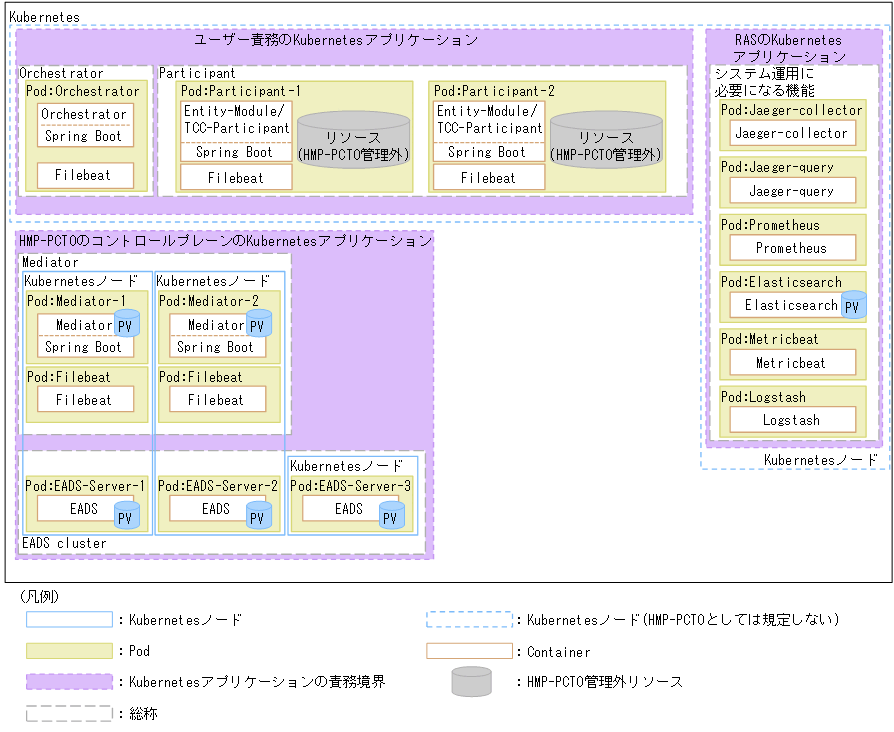Open the RASのKubernetesアプリケーション panel
This screenshot has width=894, height=732.
790,46
